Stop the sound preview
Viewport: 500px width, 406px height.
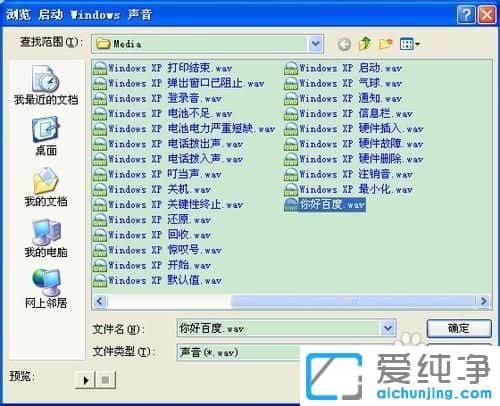(x=105, y=380)
